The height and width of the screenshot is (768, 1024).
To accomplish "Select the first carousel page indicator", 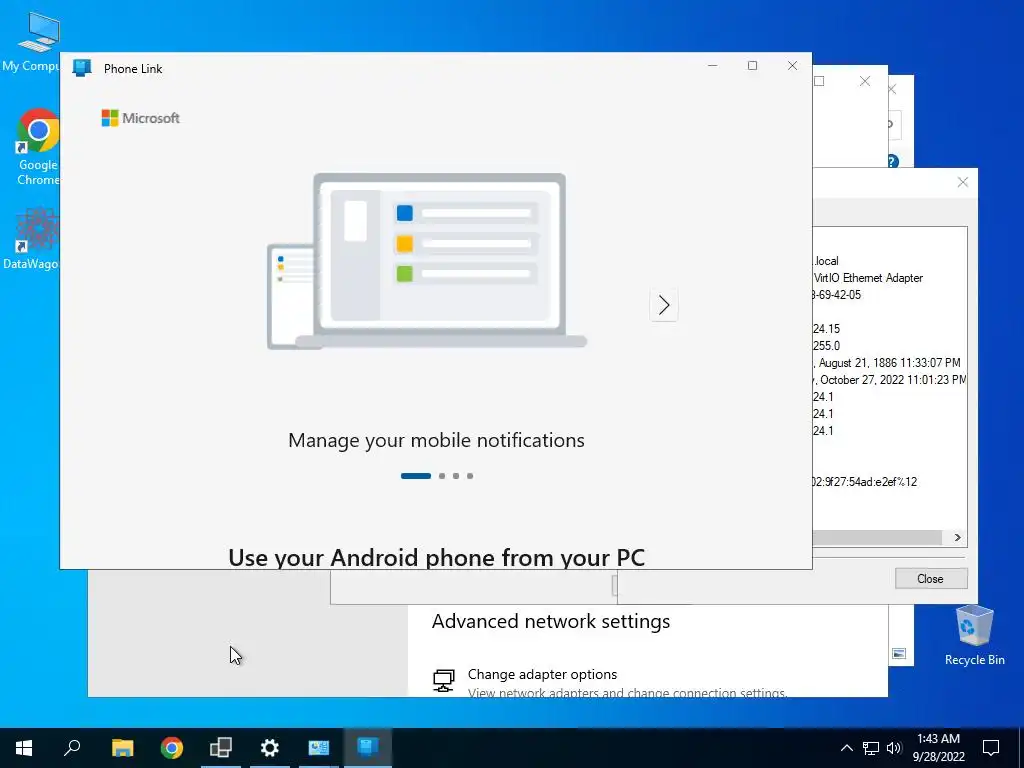I will [415, 476].
